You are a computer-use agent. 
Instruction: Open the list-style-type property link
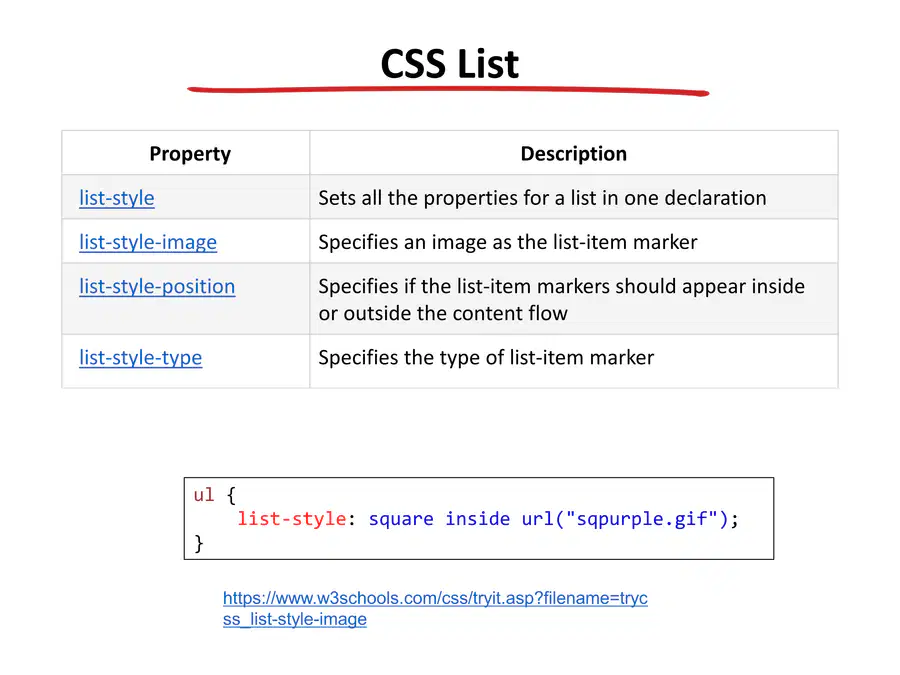point(141,358)
